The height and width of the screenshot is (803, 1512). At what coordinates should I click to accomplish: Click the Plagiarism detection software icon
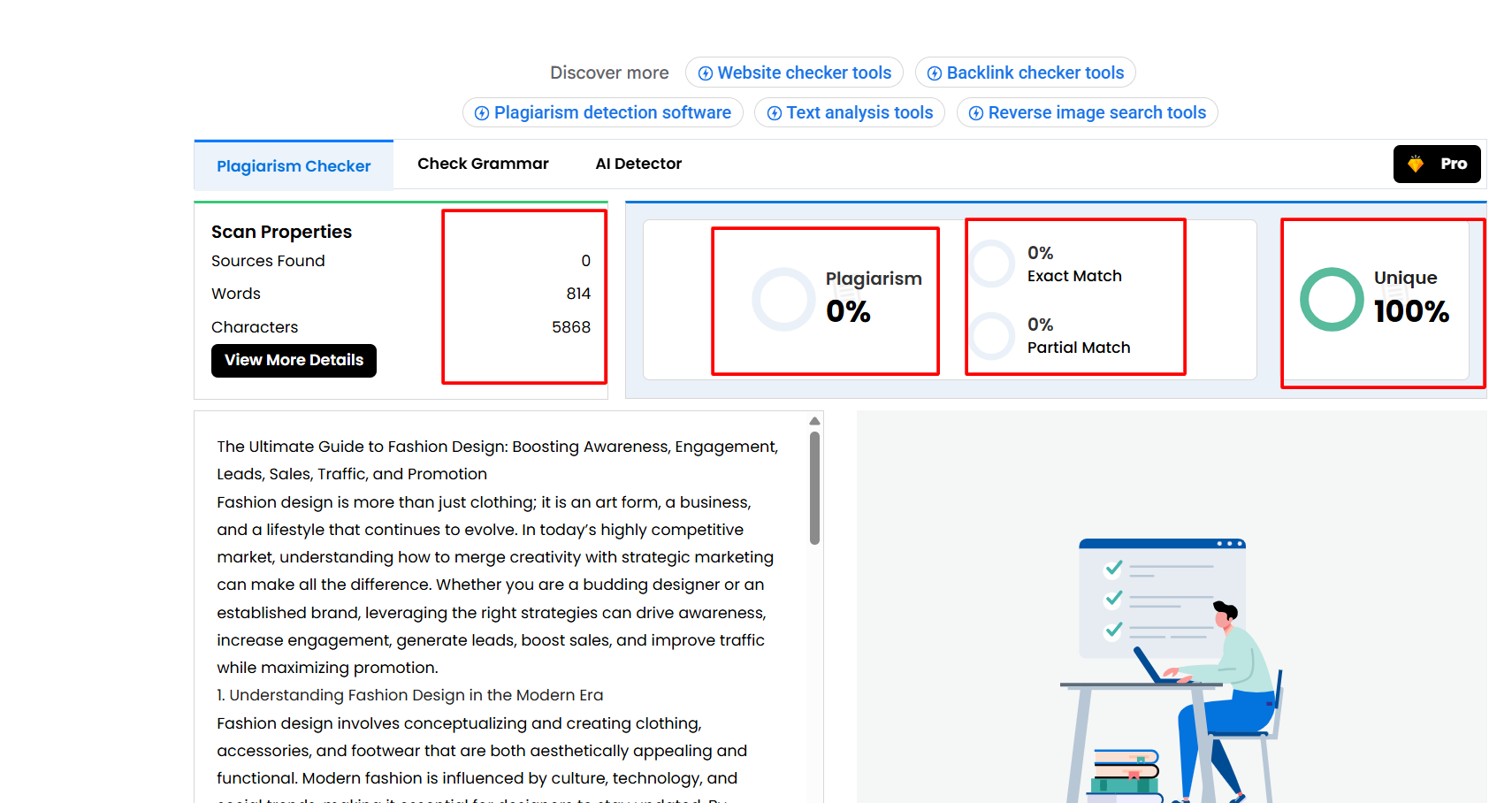482,112
